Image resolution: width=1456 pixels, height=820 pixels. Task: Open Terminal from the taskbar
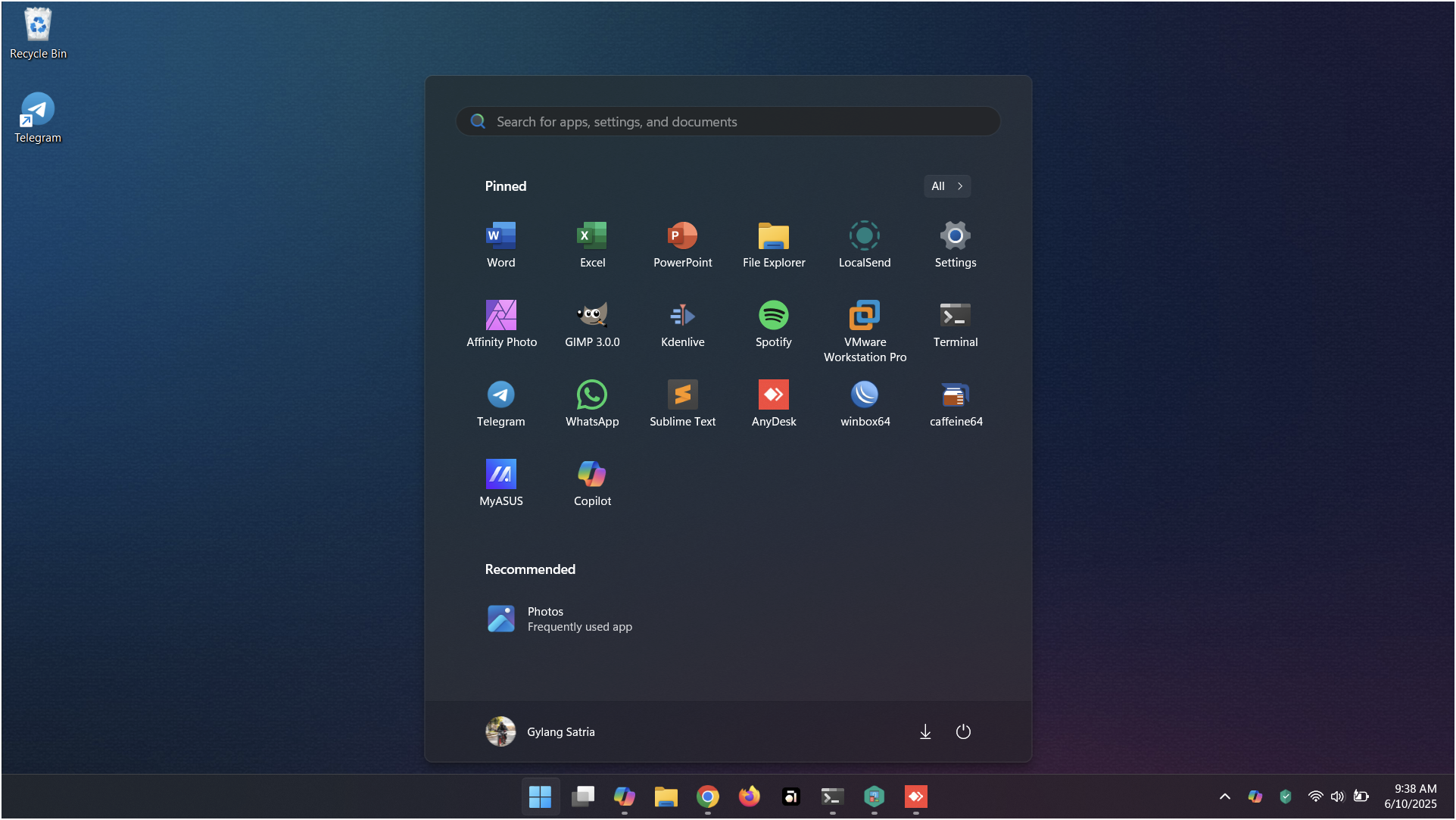click(x=832, y=797)
